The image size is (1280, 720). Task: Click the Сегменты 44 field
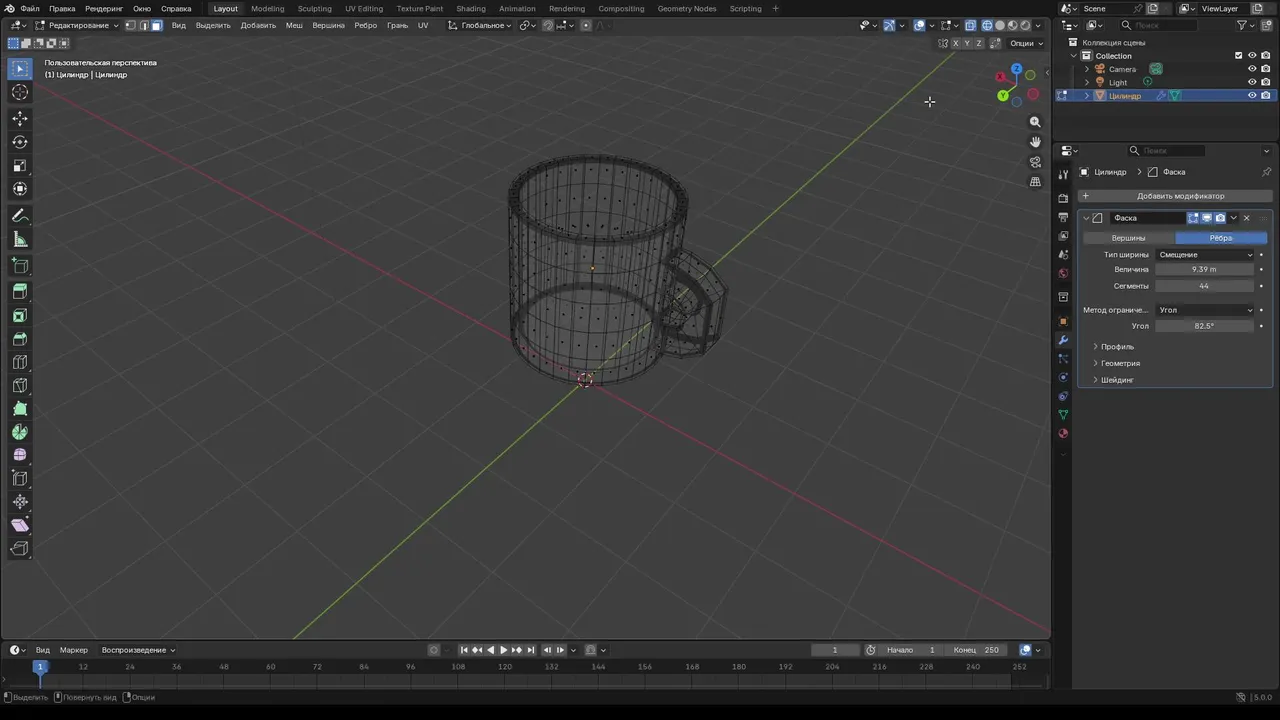pyautogui.click(x=1204, y=286)
